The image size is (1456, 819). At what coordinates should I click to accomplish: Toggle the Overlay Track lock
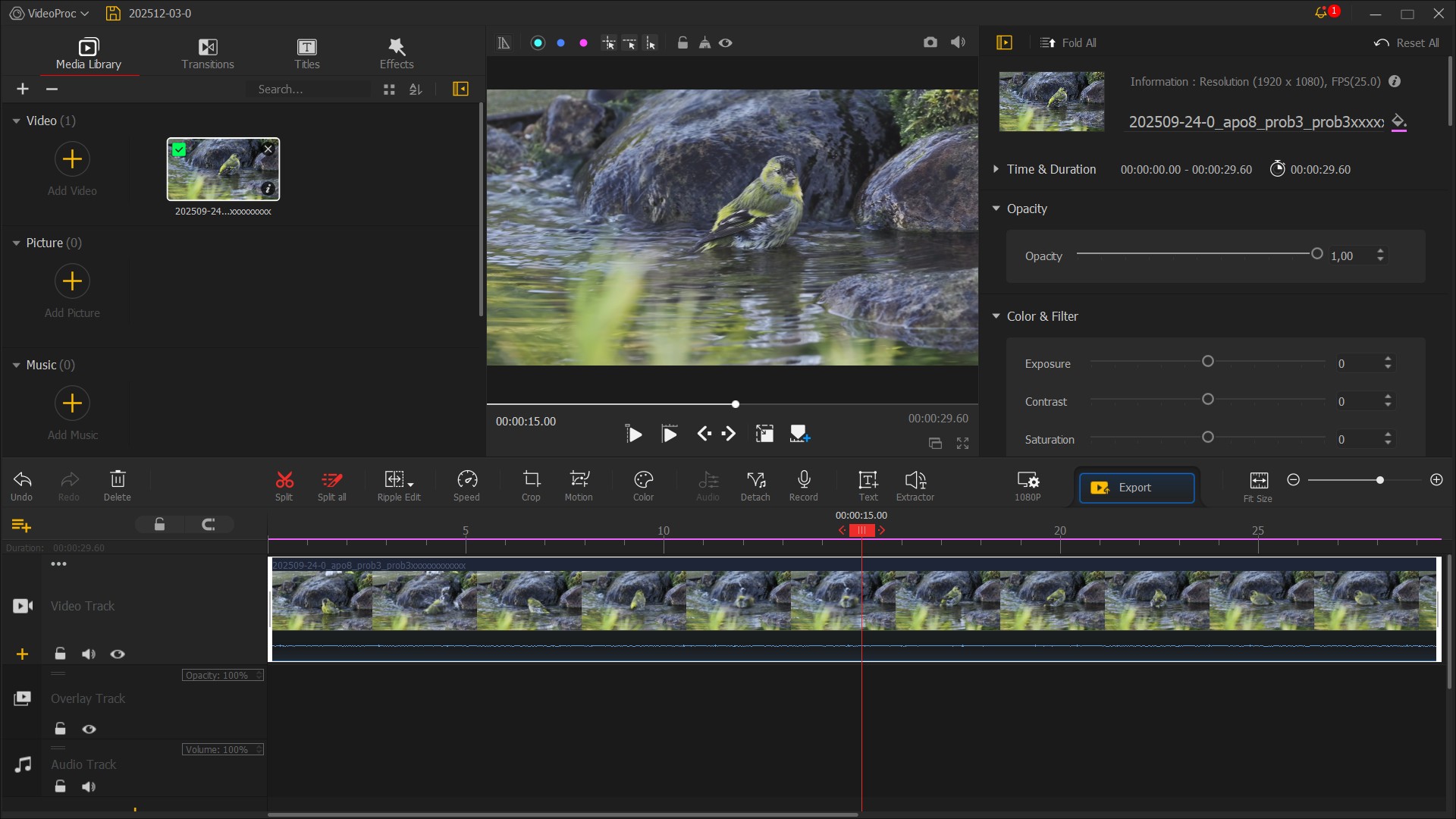pos(61,730)
